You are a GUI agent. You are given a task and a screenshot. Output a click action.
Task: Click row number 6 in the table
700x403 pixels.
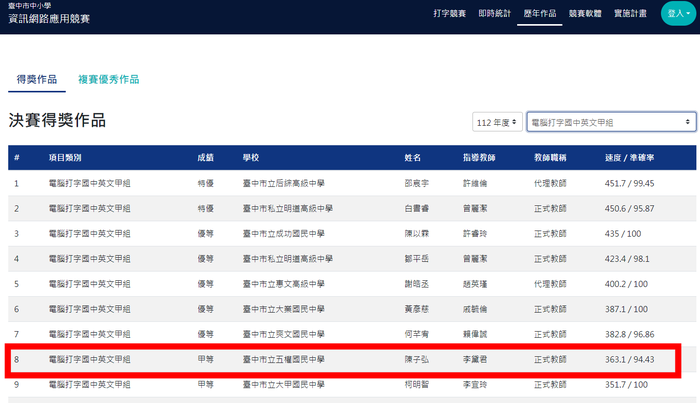[x=17, y=309]
